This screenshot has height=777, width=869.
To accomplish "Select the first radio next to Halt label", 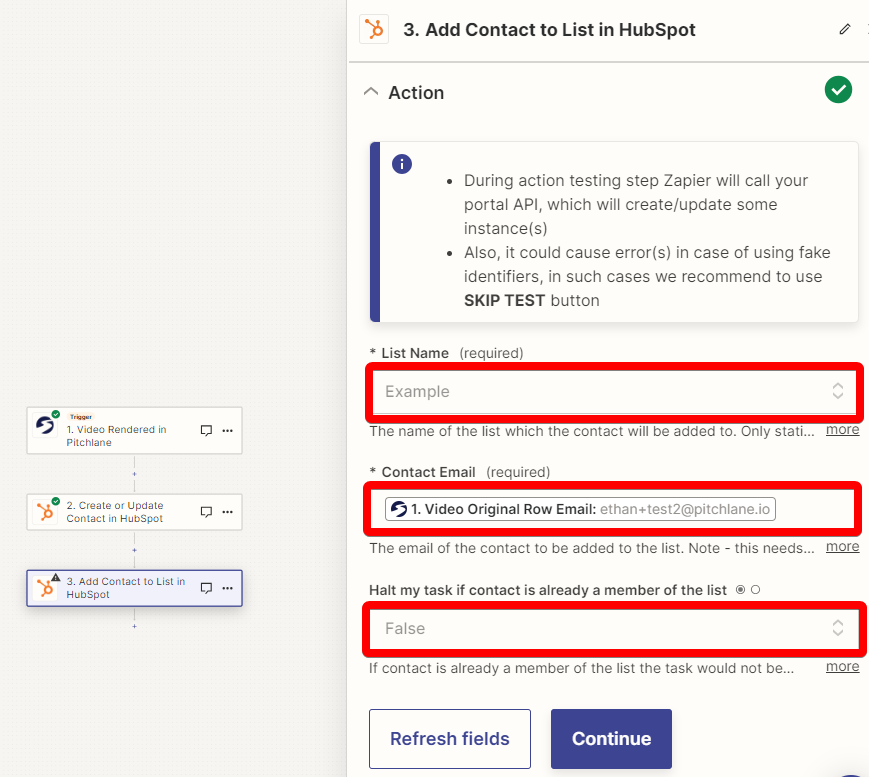I will [740, 590].
